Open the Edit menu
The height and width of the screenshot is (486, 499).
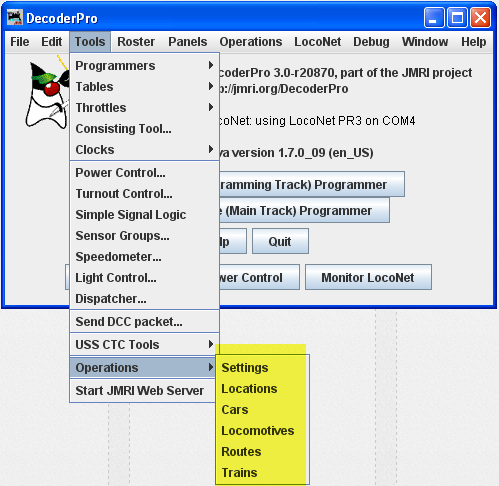[51, 42]
